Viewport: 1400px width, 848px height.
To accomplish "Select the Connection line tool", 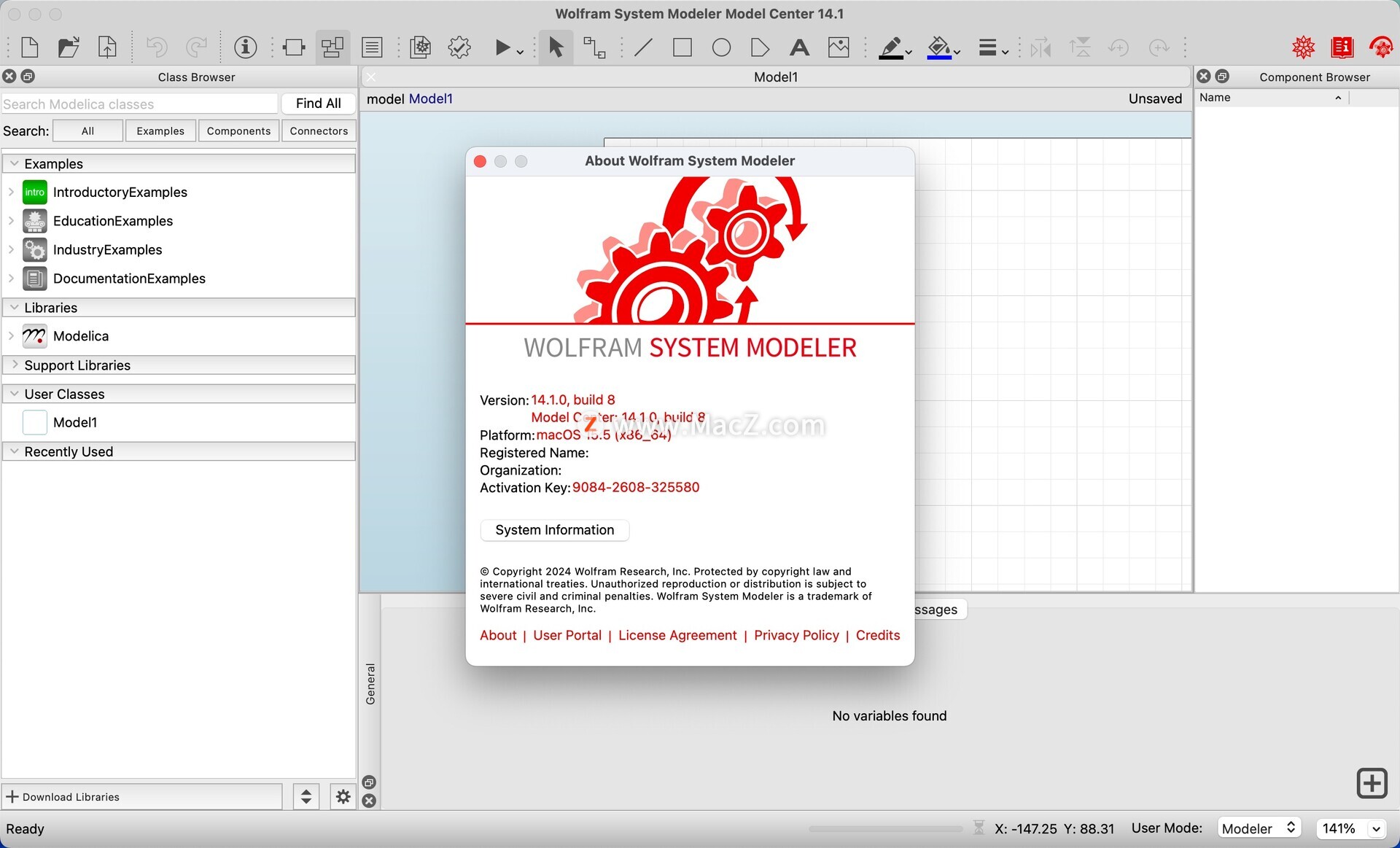I will (594, 47).
